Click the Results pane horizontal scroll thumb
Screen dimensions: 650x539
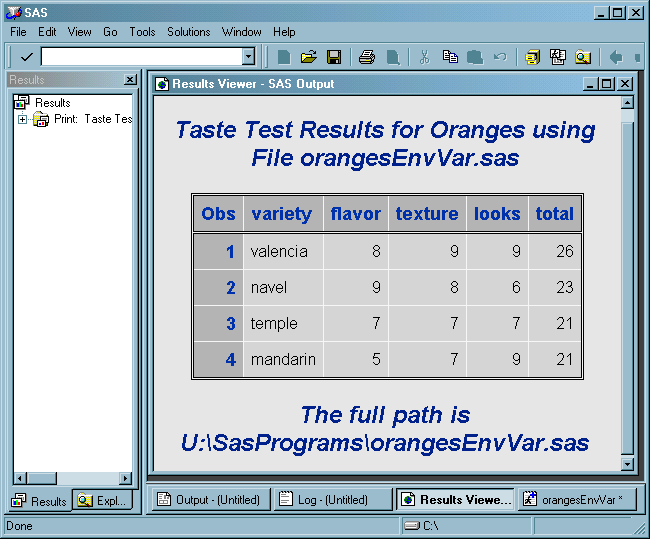[x=41, y=478]
